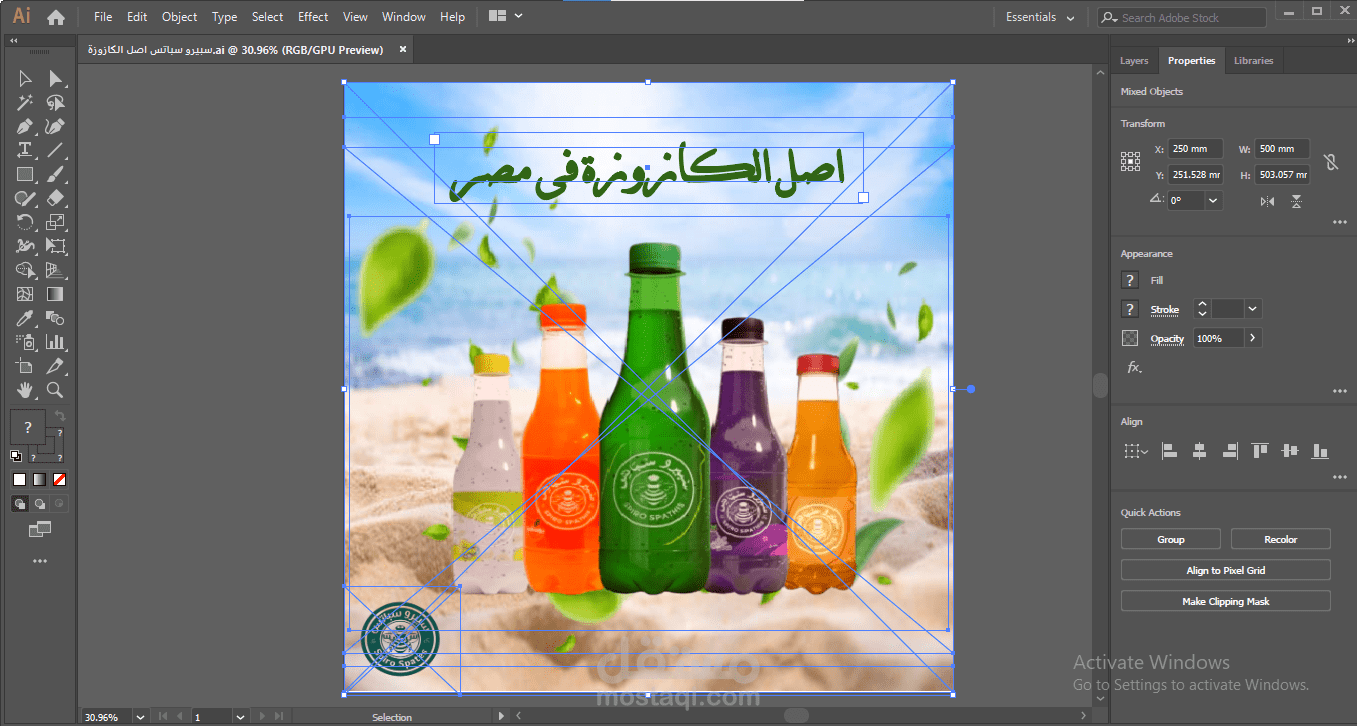This screenshot has height=726, width=1357.
Task: Click the Group button
Action: coord(1171,539)
